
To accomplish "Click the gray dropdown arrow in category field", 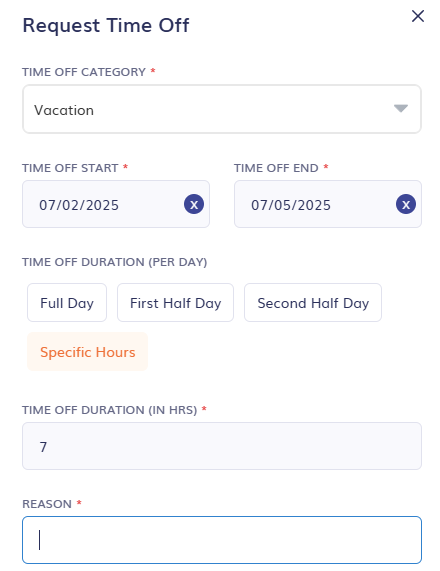I will (x=401, y=108).
